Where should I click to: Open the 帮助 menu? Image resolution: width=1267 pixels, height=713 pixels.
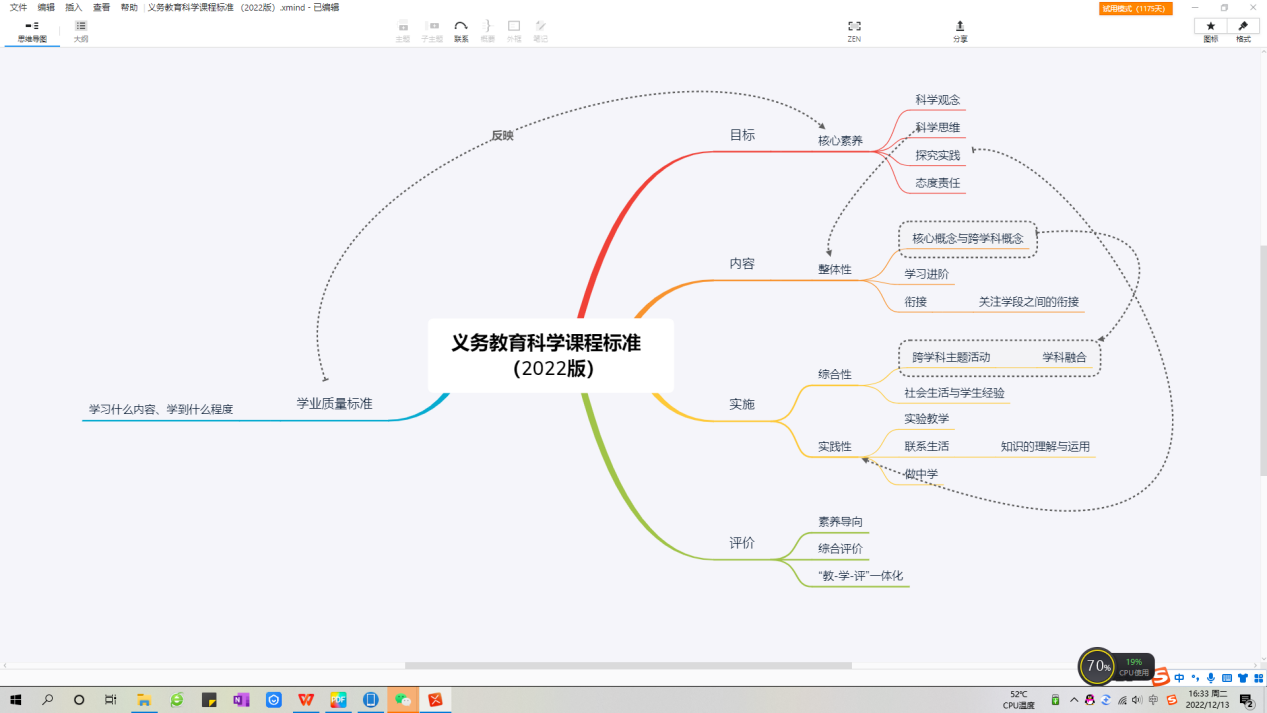[x=129, y=7]
